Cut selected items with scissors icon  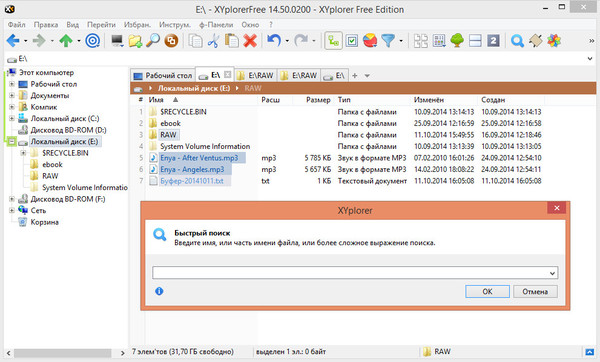click(214, 40)
